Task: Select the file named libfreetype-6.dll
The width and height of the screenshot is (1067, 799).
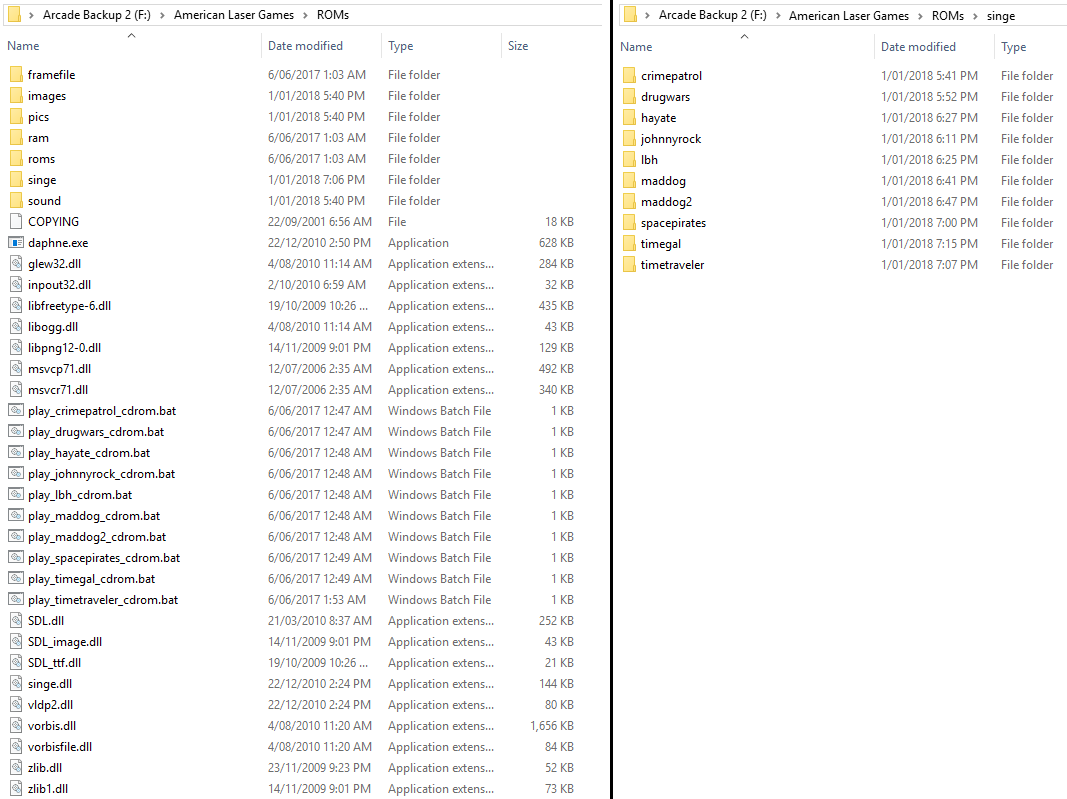Action: (69, 306)
